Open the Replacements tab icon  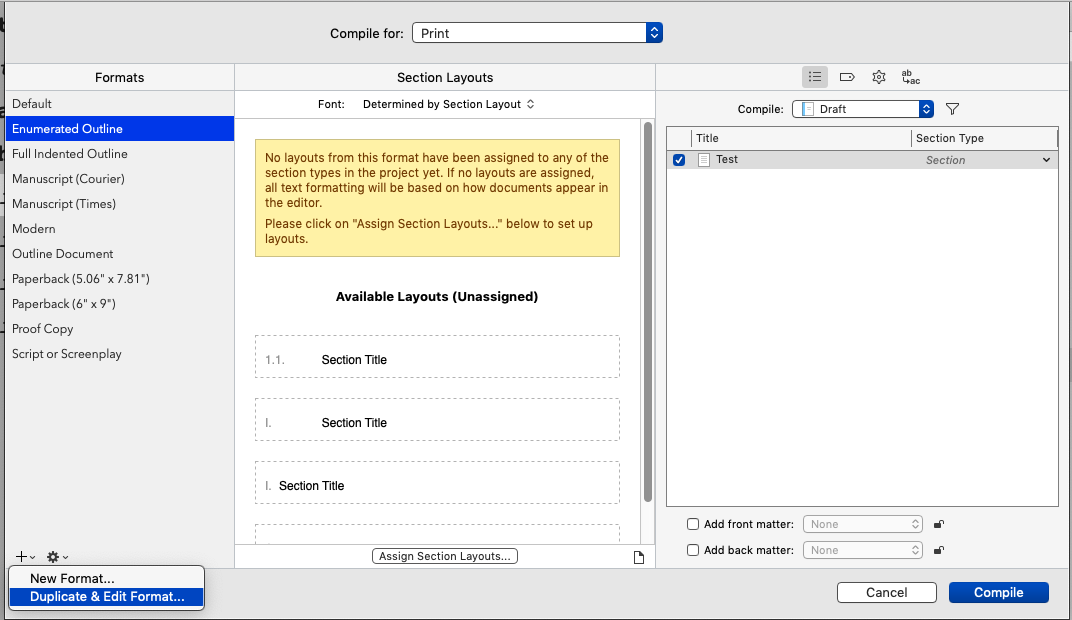pyautogui.click(x=910, y=77)
